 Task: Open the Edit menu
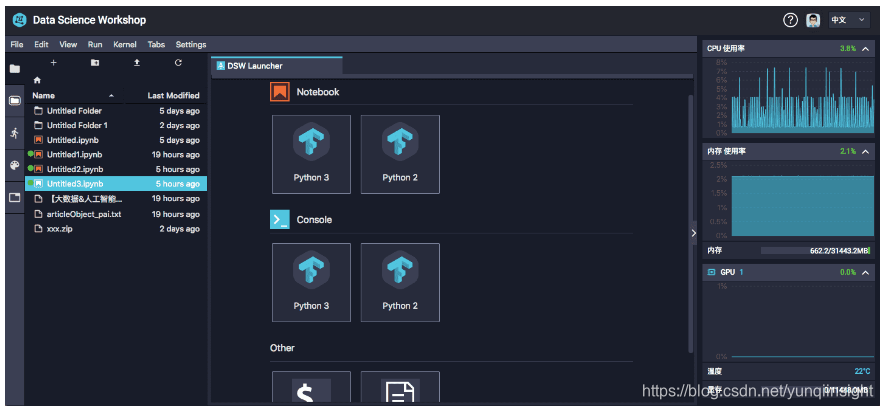point(41,45)
